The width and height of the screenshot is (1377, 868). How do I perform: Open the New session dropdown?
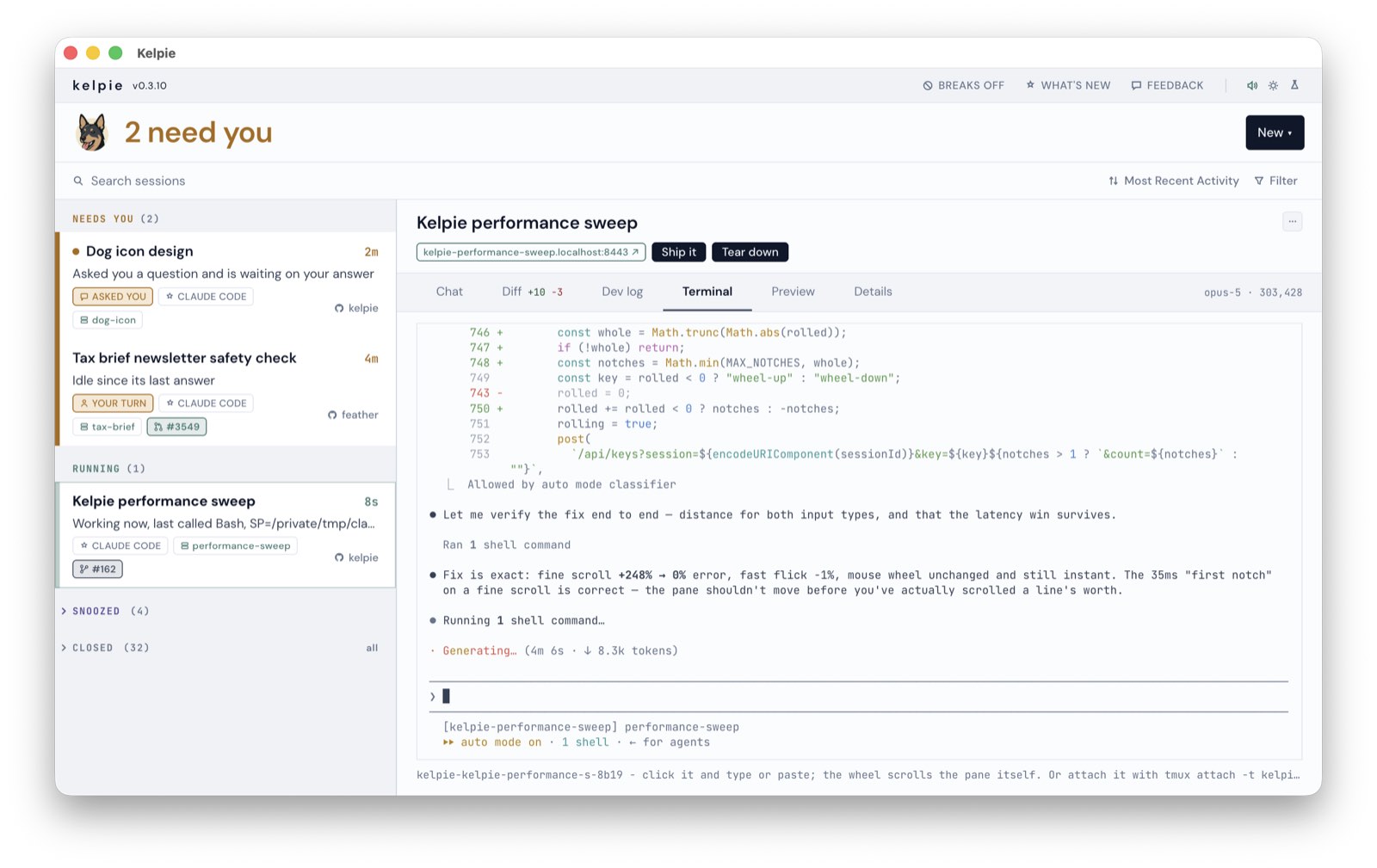coord(1275,132)
